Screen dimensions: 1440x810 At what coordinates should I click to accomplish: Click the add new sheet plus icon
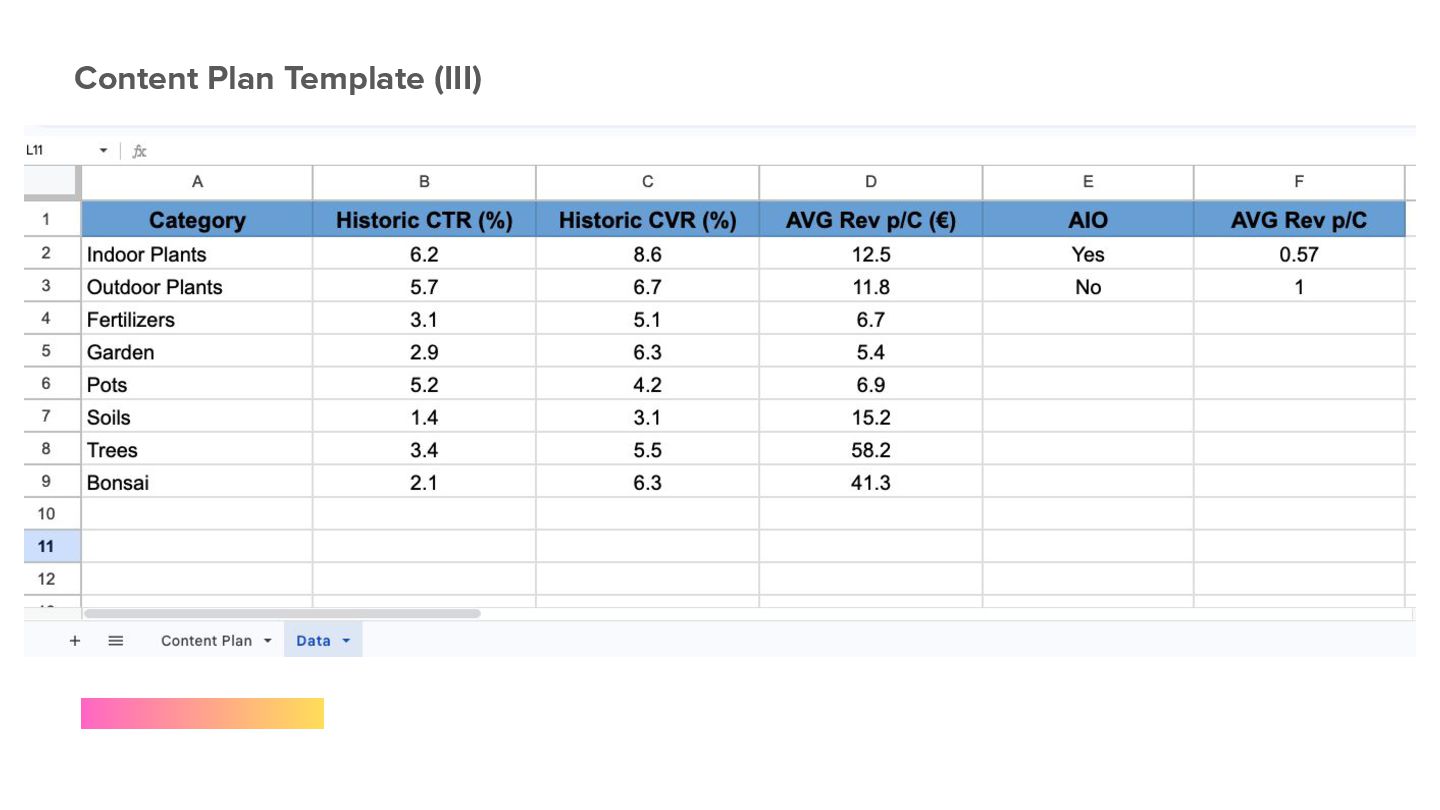[x=75, y=640]
